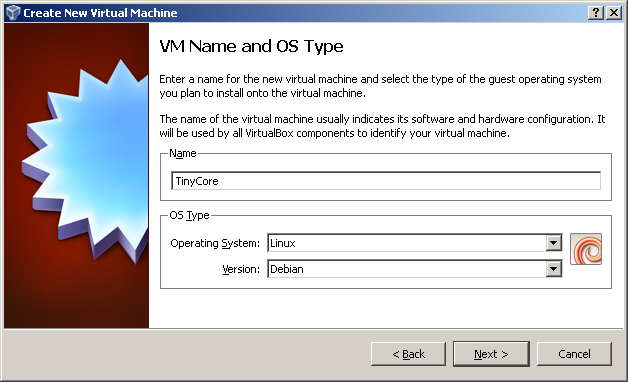Image resolution: width=628 pixels, height=382 pixels.
Task: Go to previous step with Back button
Action: click(408, 354)
